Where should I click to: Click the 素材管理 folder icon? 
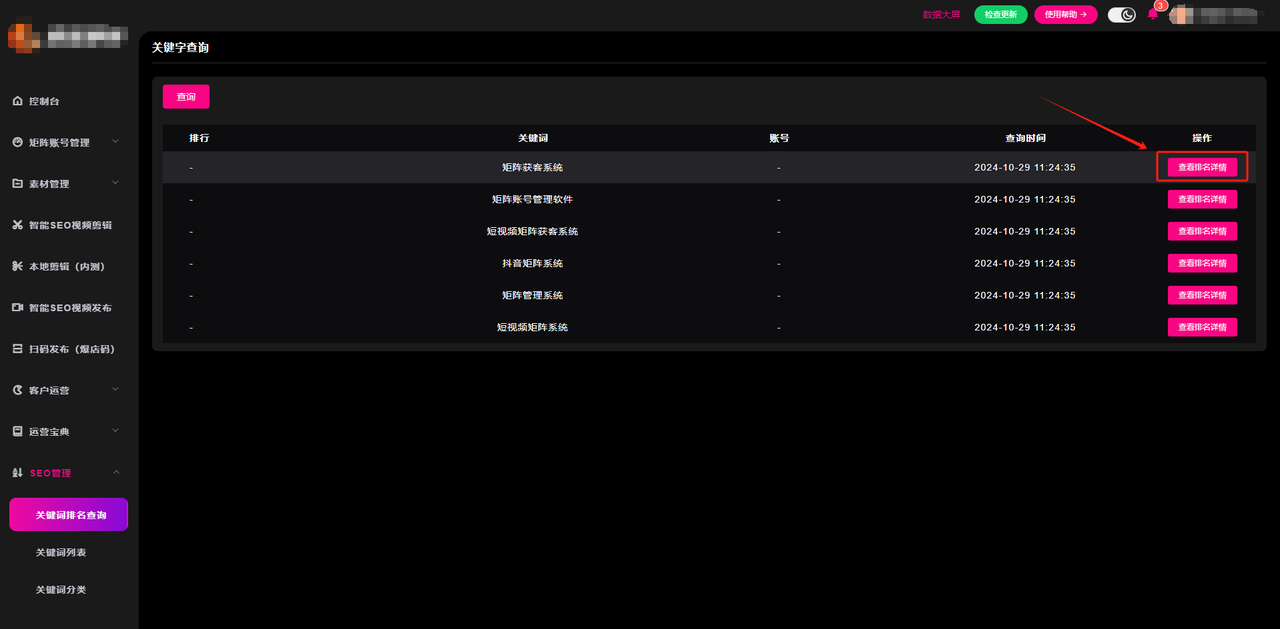click(x=17, y=184)
